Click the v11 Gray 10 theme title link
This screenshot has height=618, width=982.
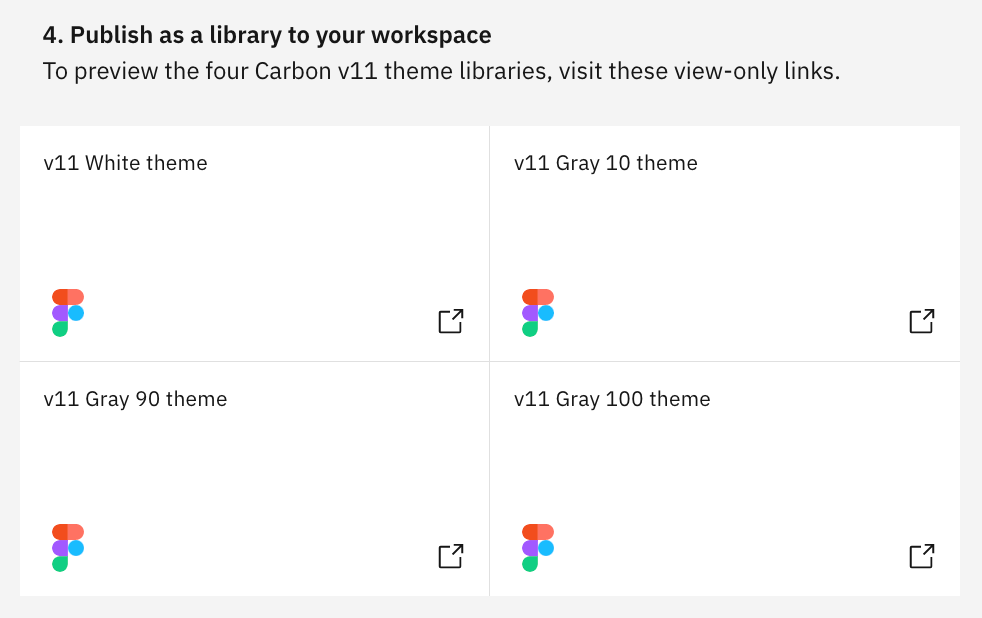click(605, 163)
